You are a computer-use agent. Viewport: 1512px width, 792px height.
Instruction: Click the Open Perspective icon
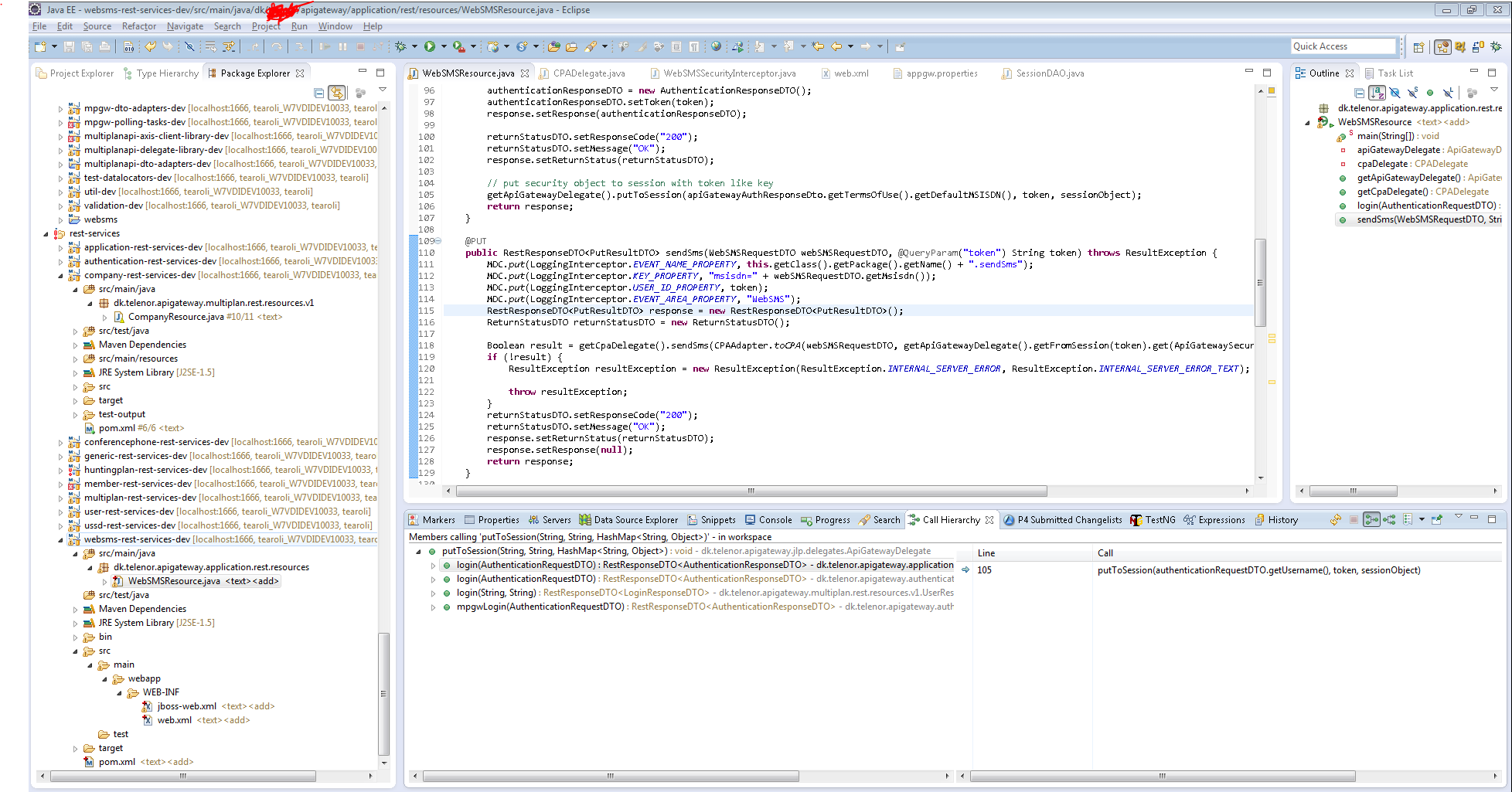click(x=1418, y=47)
